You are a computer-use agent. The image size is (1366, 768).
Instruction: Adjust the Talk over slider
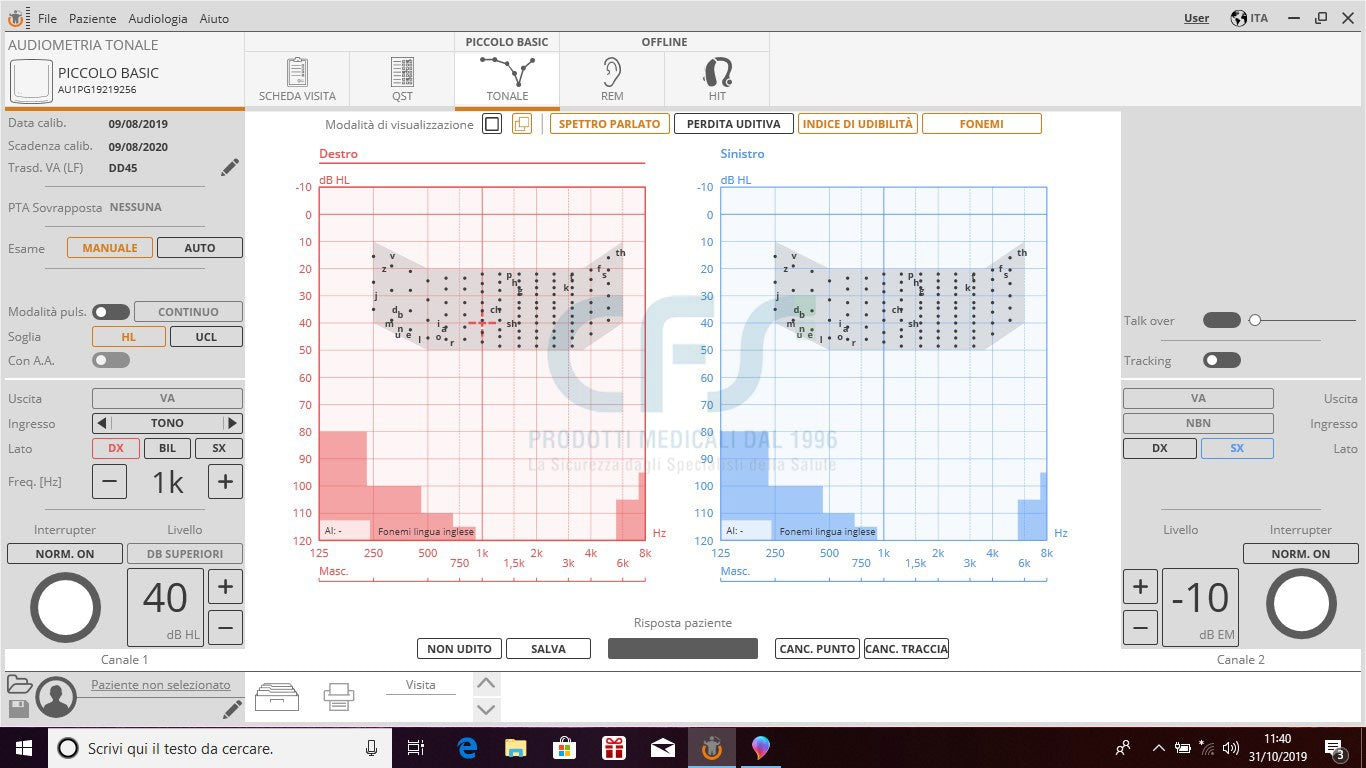1256,320
